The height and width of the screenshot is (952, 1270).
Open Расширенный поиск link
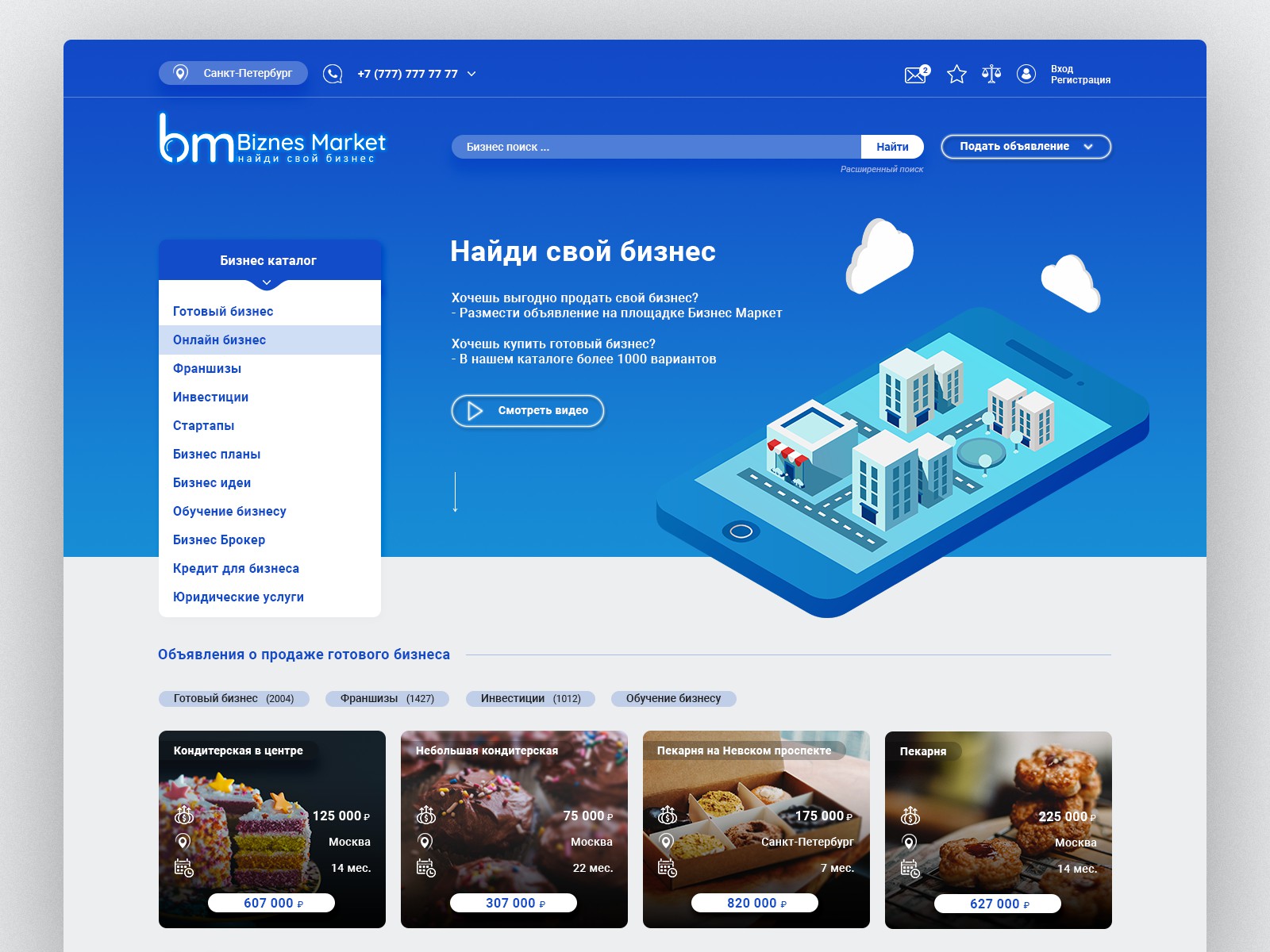click(x=882, y=170)
